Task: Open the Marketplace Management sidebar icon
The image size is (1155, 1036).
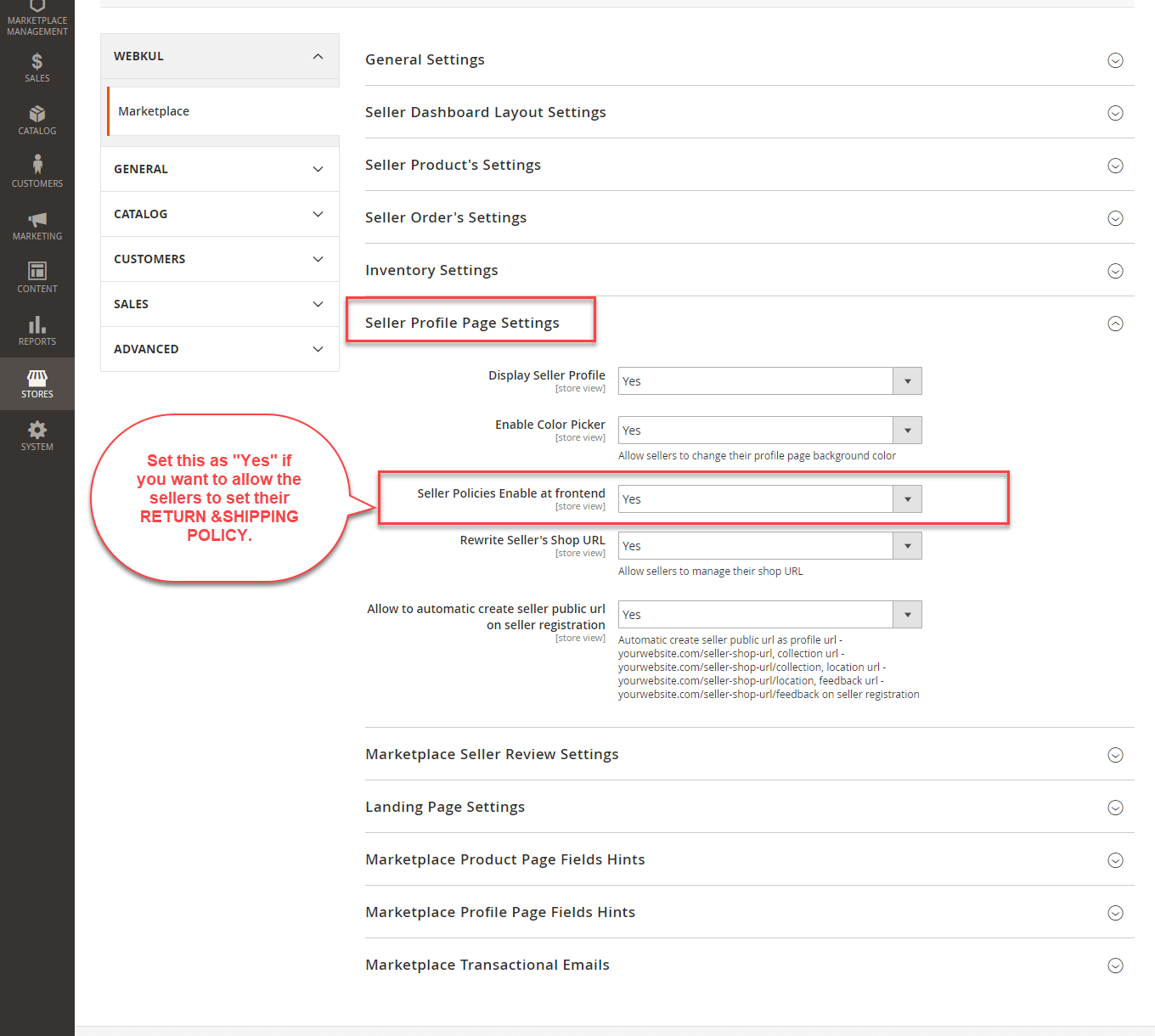Action: (37, 17)
